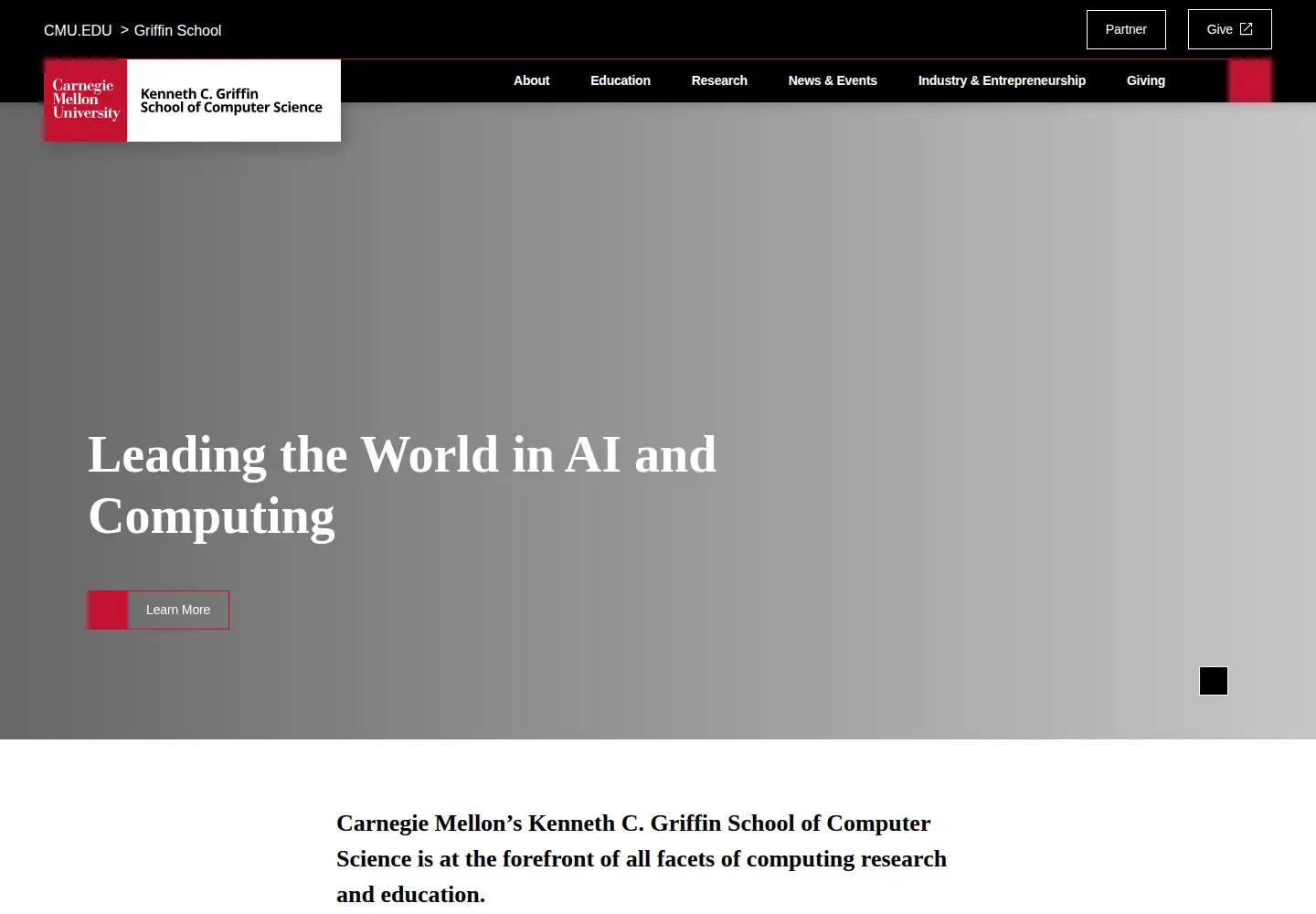This screenshot has width=1316, height=914.
Task: Open Industry & Entrepreneurship menu
Action: 1002,80
